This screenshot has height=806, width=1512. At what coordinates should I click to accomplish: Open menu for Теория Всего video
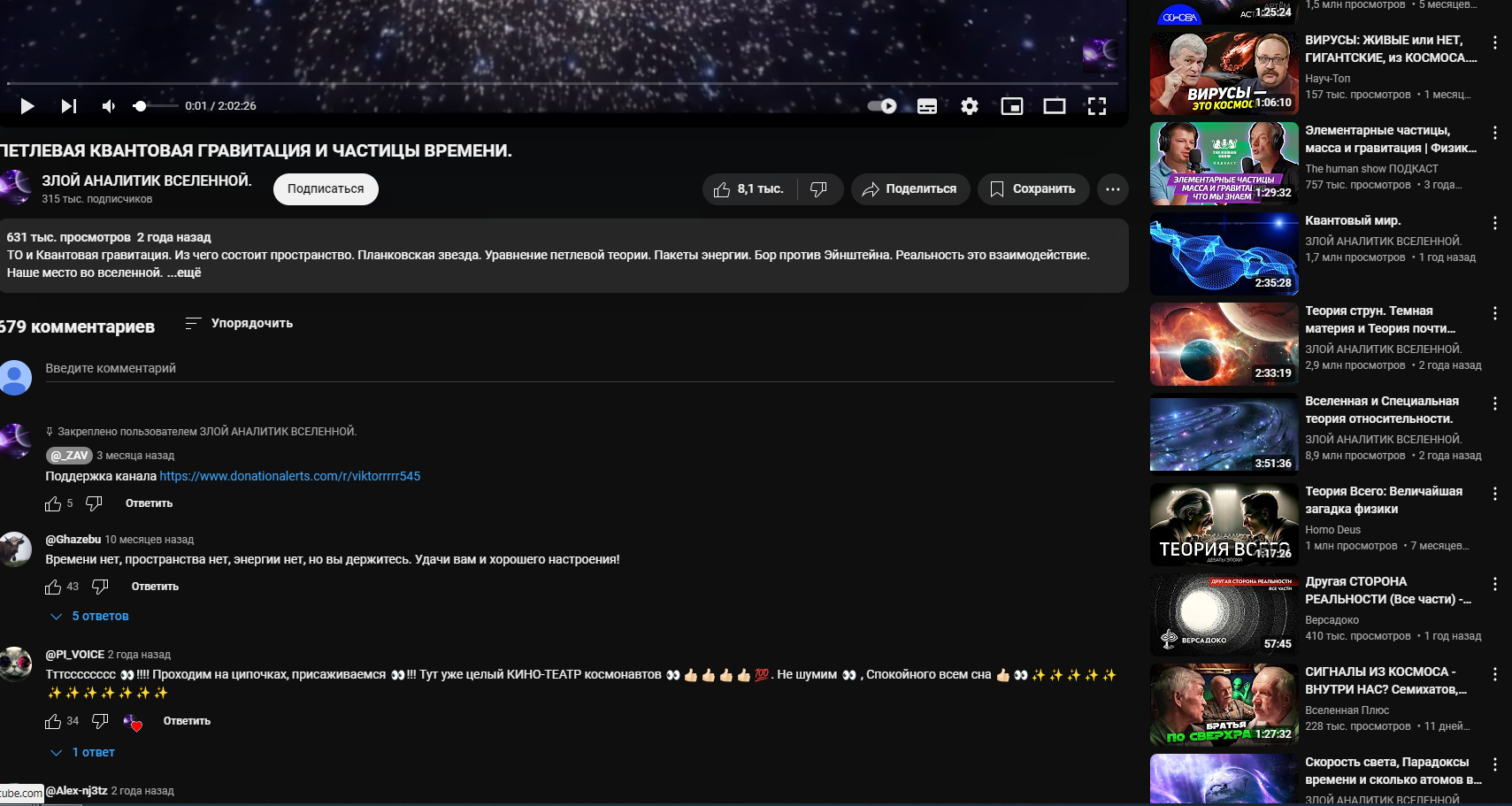tap(1495, 494)
